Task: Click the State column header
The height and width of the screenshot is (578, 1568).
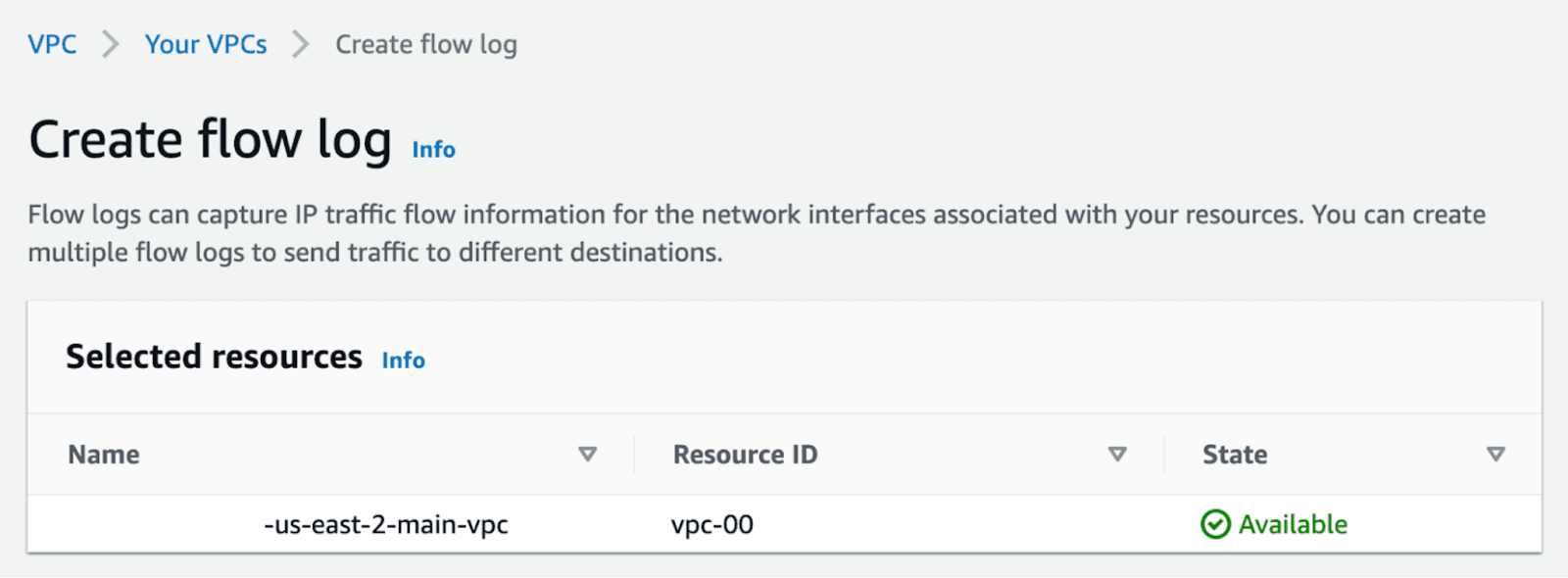Action: (x=1235, y=455)
